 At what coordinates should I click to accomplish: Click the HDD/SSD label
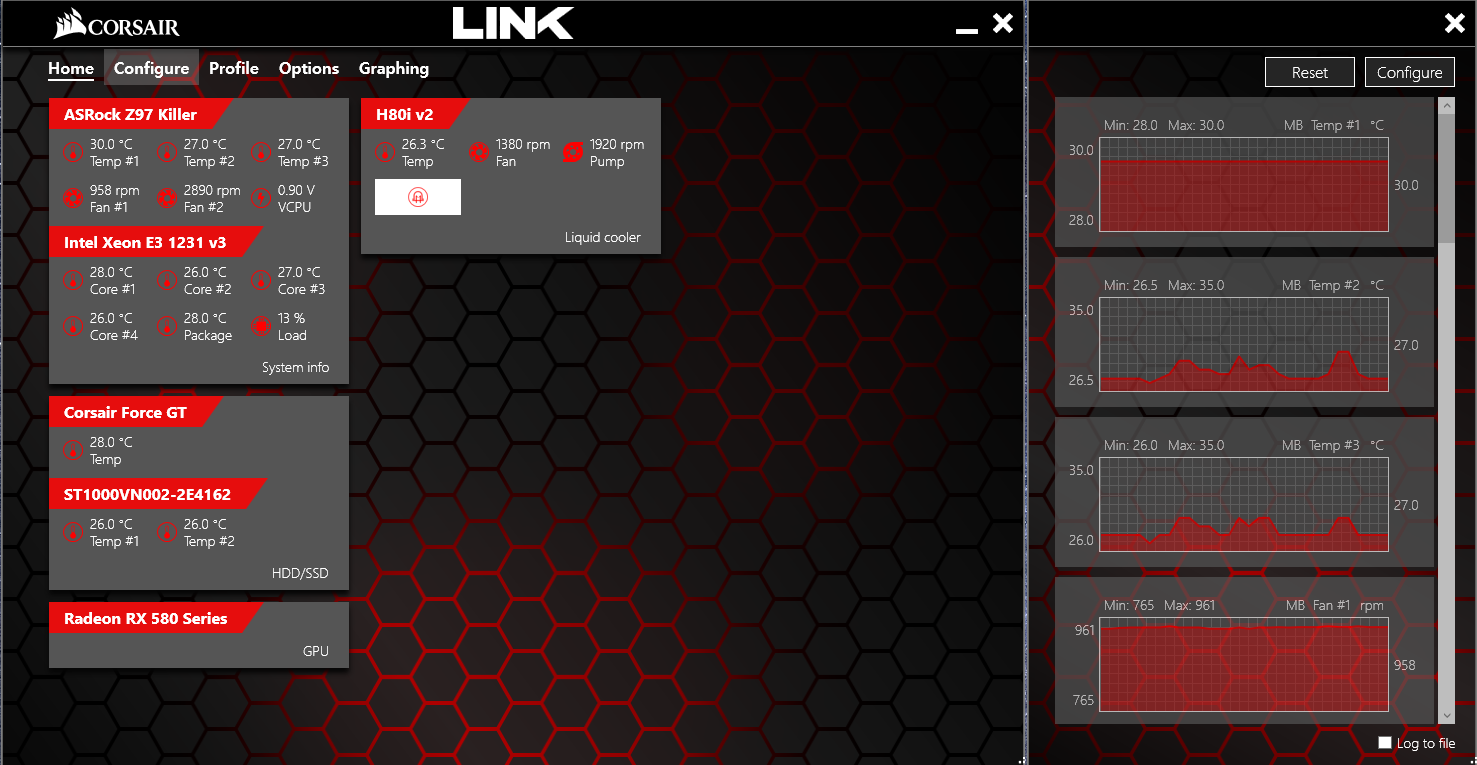300,573
